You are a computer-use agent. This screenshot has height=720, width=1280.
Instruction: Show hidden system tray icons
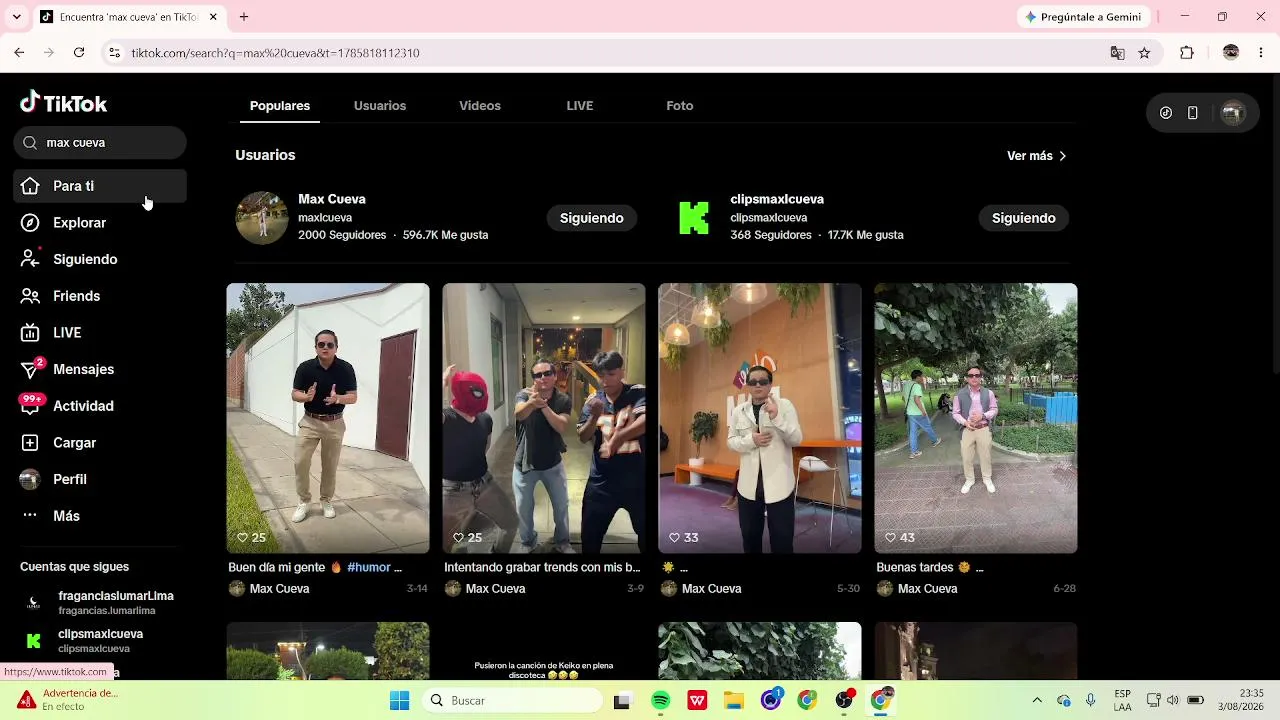point(1037,700)
